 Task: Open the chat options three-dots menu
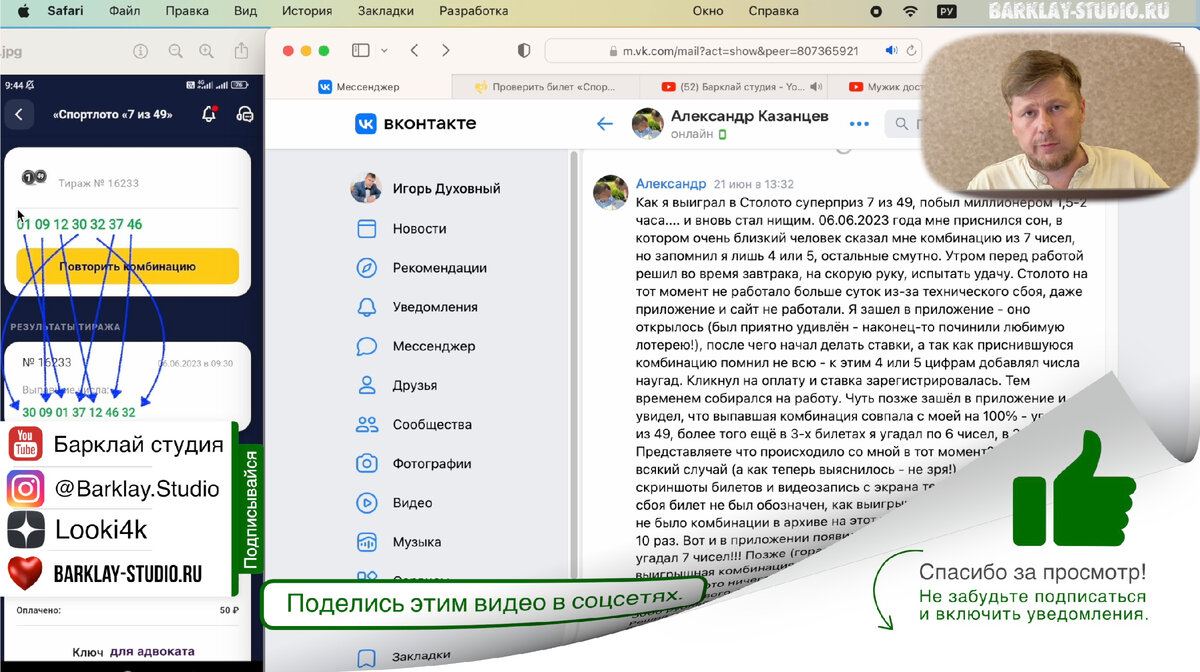click(x=859, y=124)
